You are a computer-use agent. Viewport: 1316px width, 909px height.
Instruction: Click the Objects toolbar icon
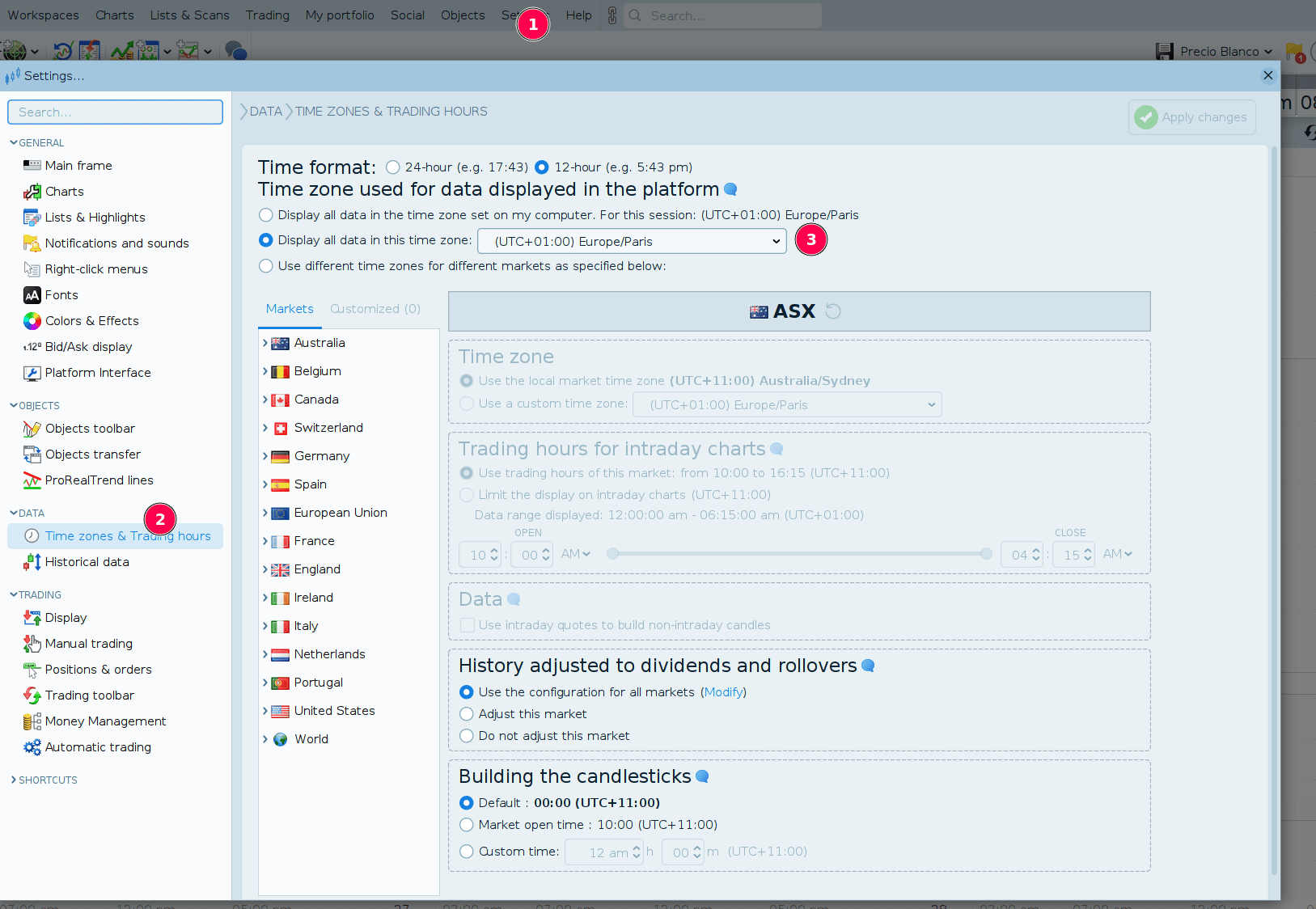32,429
